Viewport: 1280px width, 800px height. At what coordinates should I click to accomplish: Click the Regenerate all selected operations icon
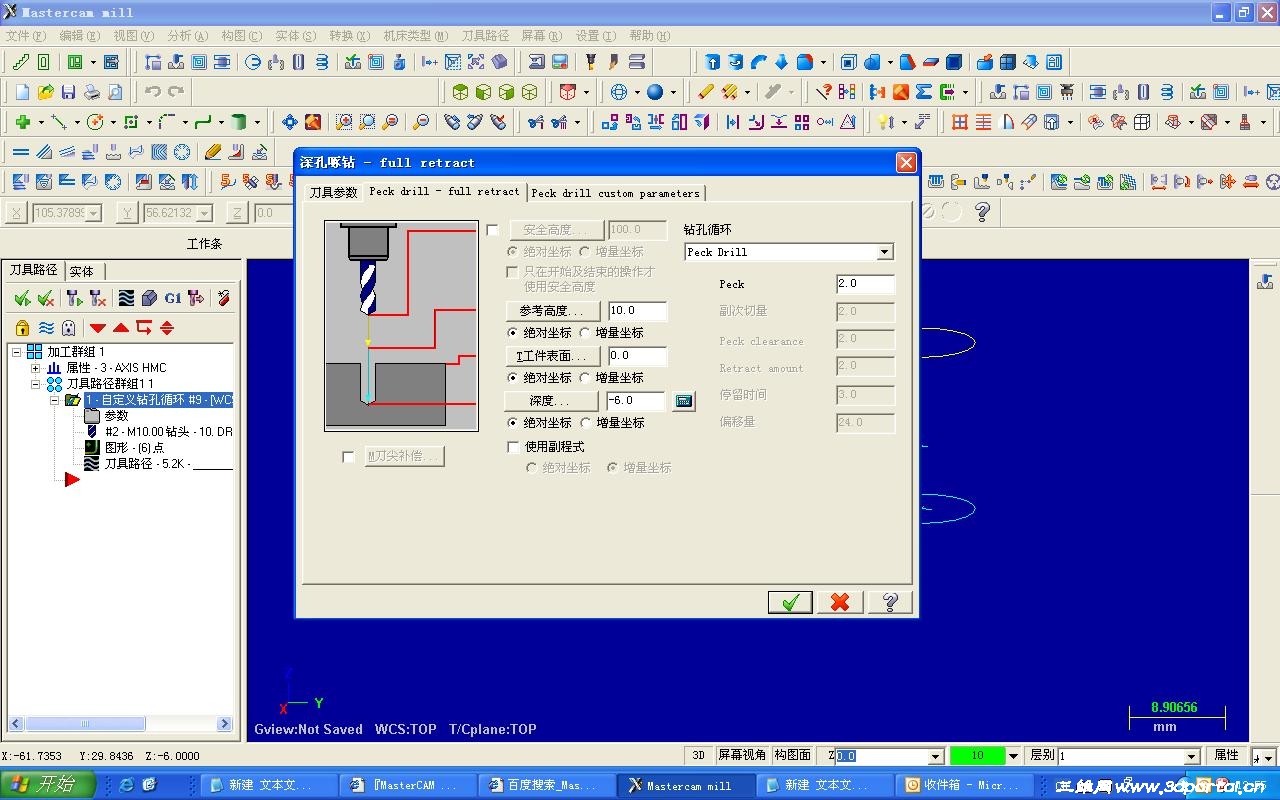click(x=74, y=298)
